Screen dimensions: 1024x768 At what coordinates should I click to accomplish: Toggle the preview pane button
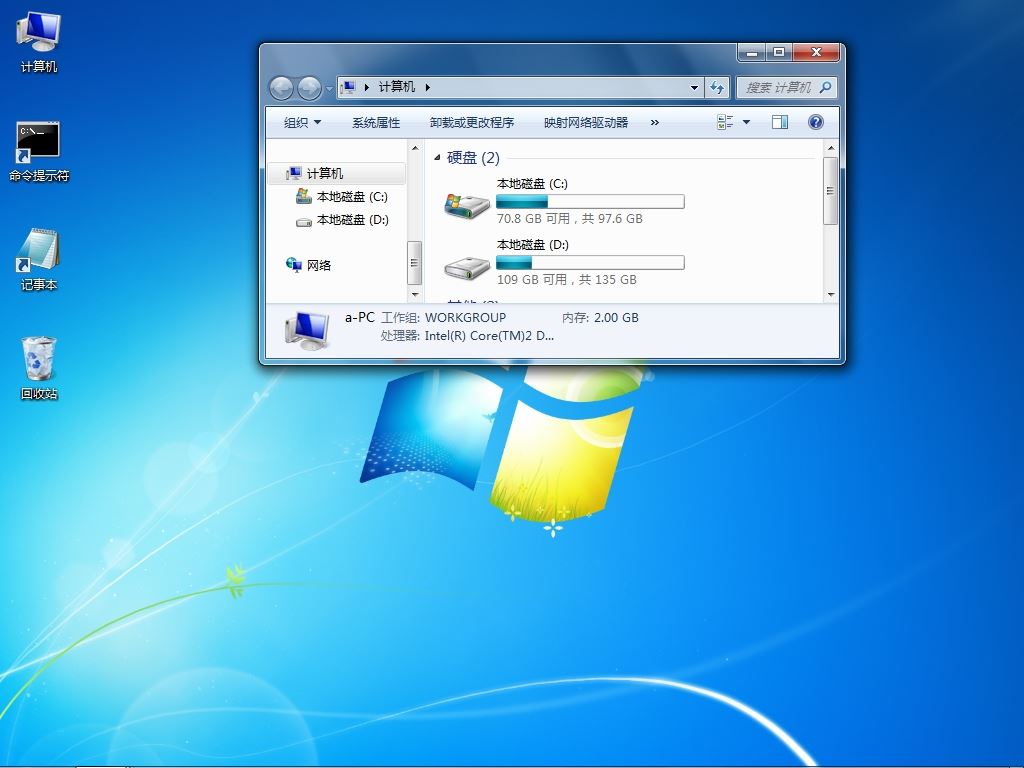tap(780, 122)
